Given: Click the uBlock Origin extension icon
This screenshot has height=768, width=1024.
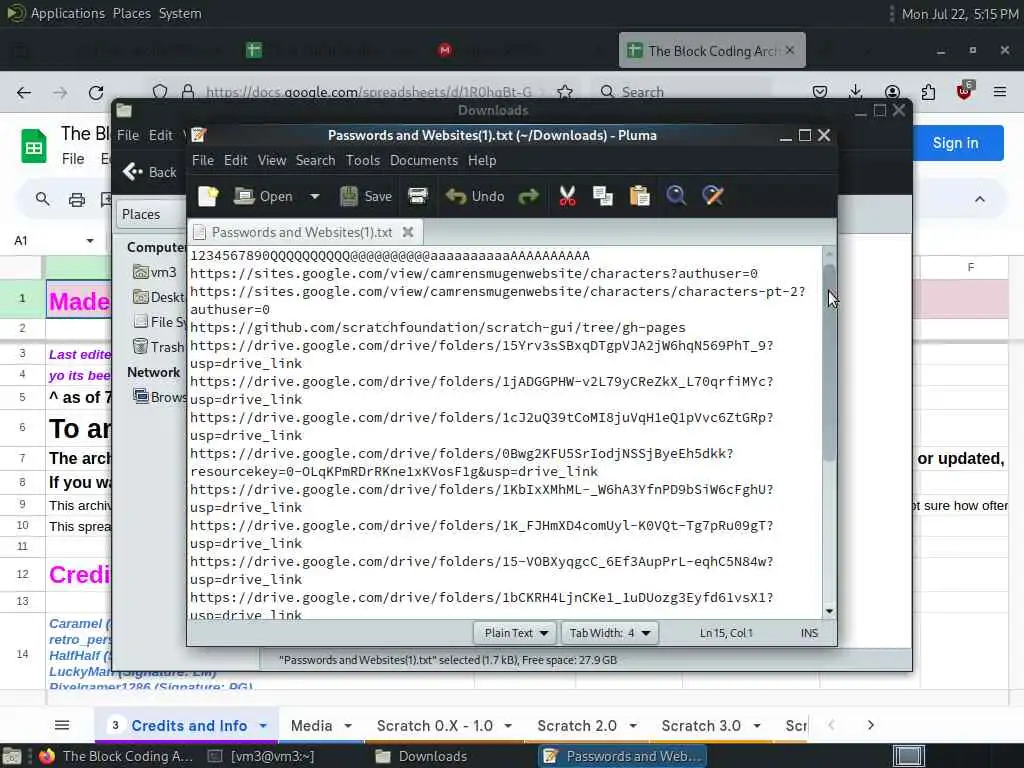Looking at the screenshot, I should 965,91.
